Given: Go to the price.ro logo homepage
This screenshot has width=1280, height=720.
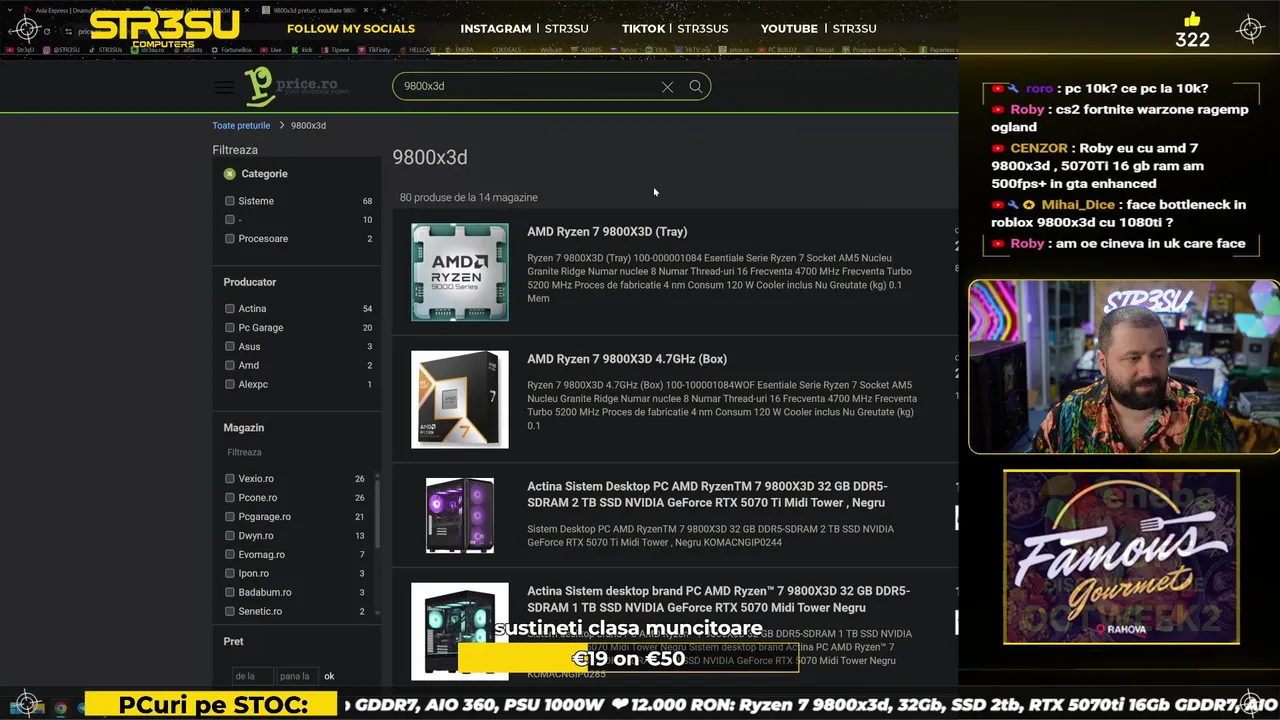Looking at the screenshot, I should click(297, 87).
